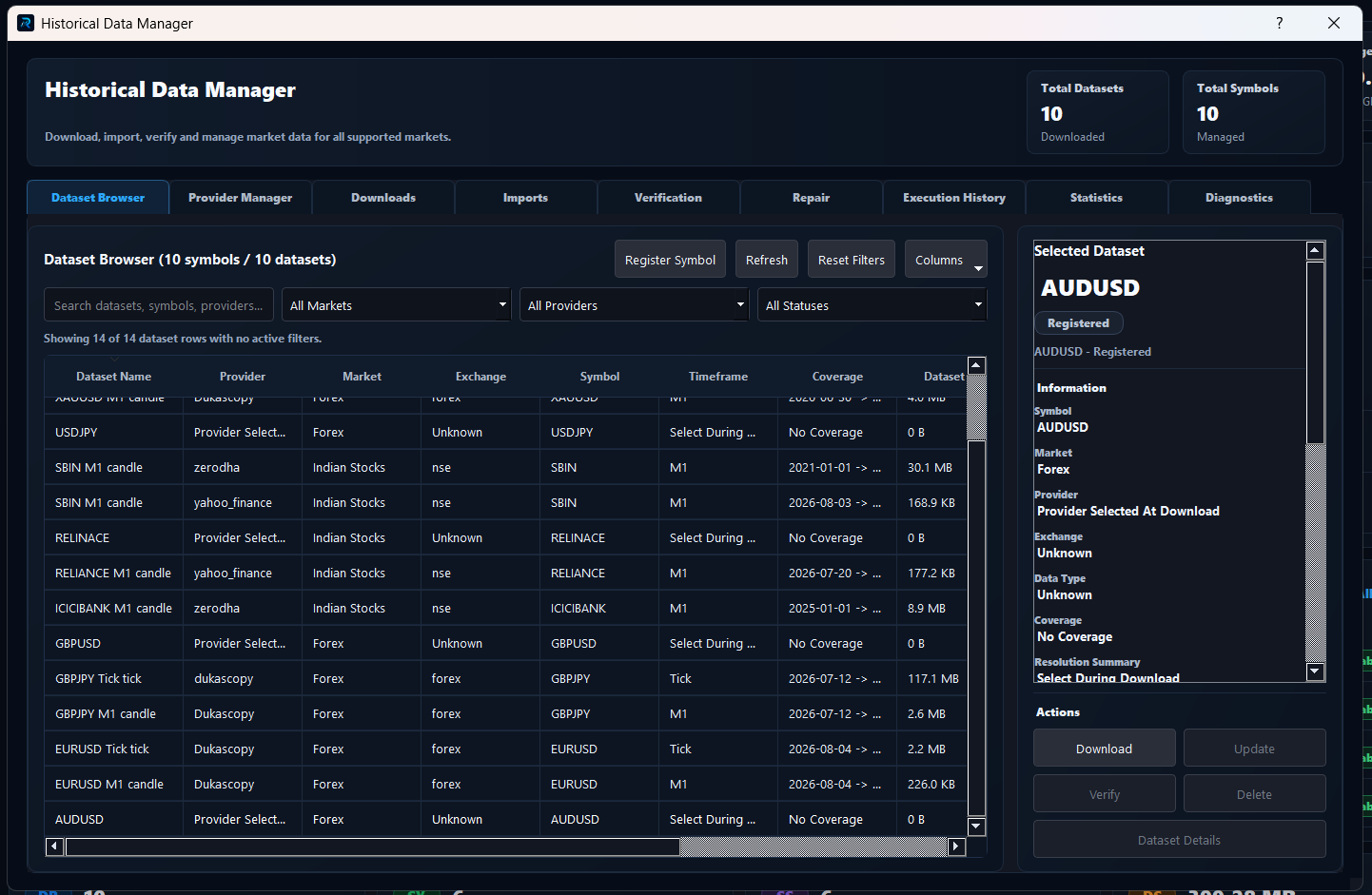
Task: Click the Register Symbol button
Action: pos(671,260)
